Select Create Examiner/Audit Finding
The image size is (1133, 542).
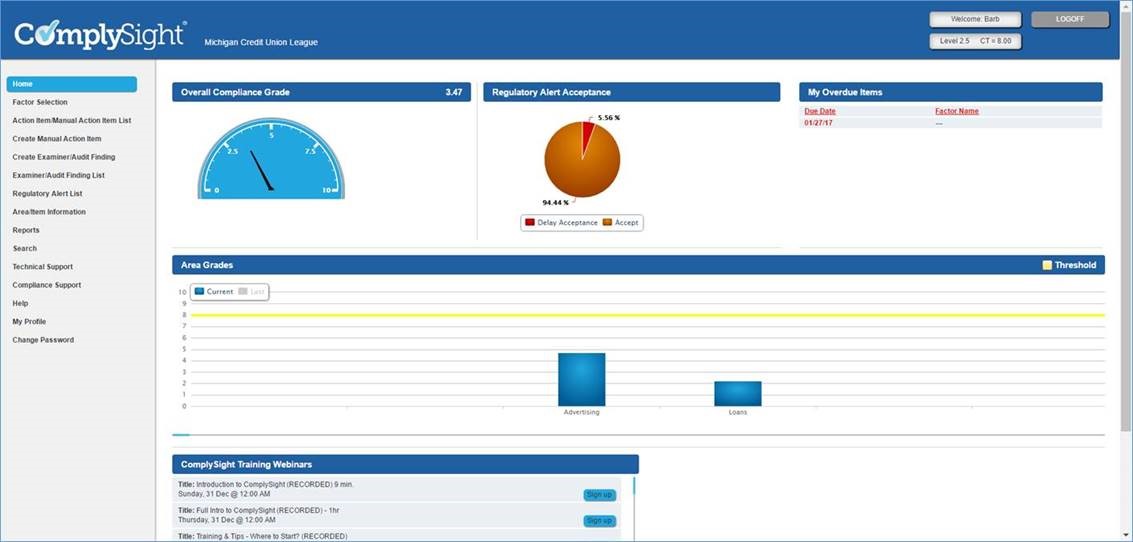coord(64,157)
